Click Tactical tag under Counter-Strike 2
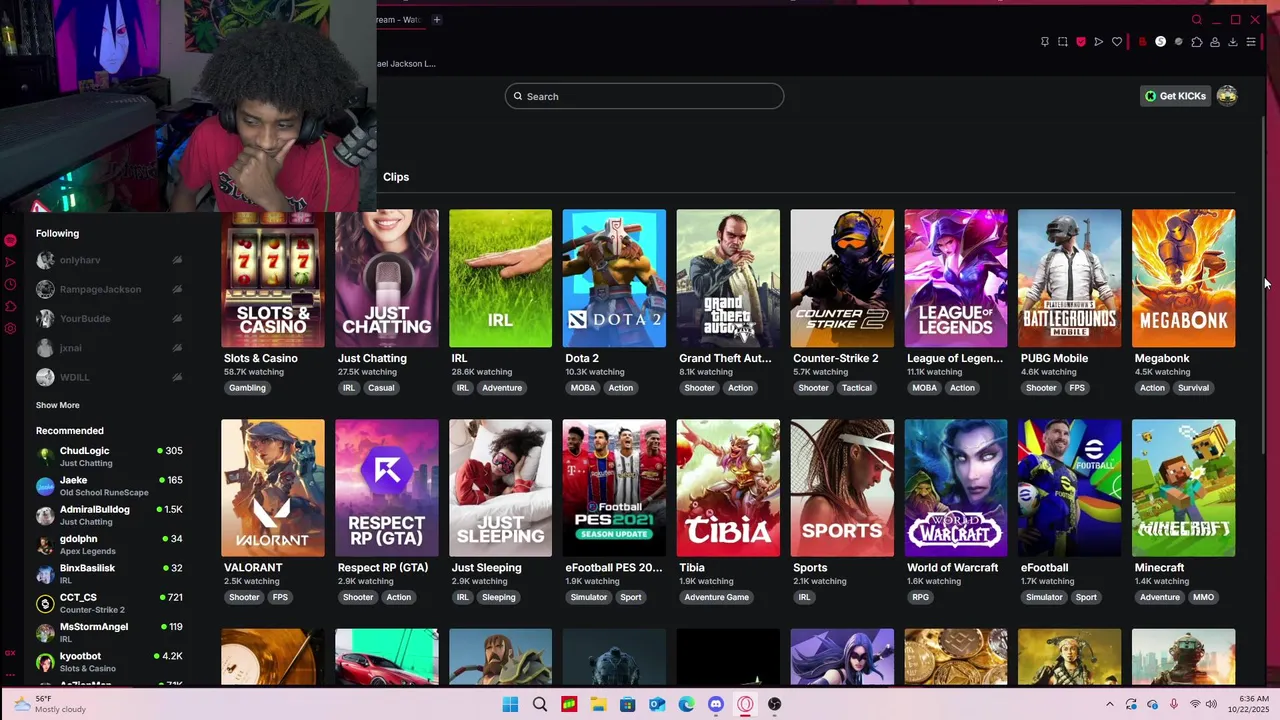The width and height of the screenshot is (1280, 720). coord(857,388)
